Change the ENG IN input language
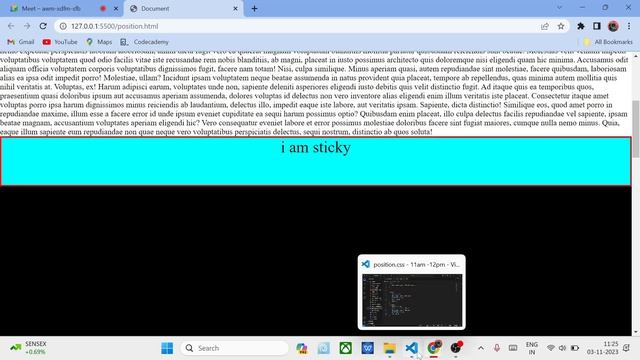Viewport: 640px width, 360px height. point(531,348)
